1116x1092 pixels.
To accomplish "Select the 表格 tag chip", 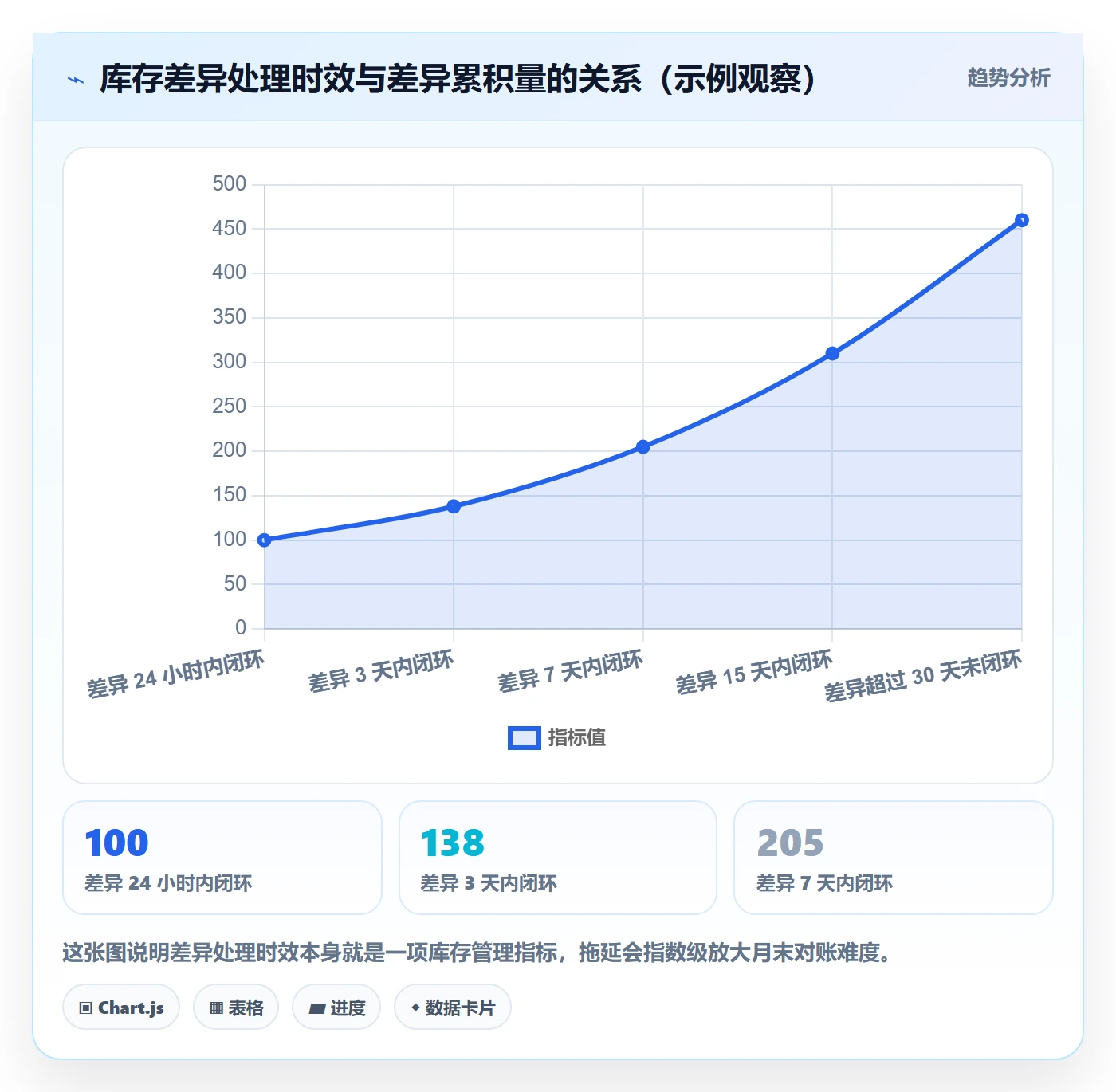I will (236, 1008).
